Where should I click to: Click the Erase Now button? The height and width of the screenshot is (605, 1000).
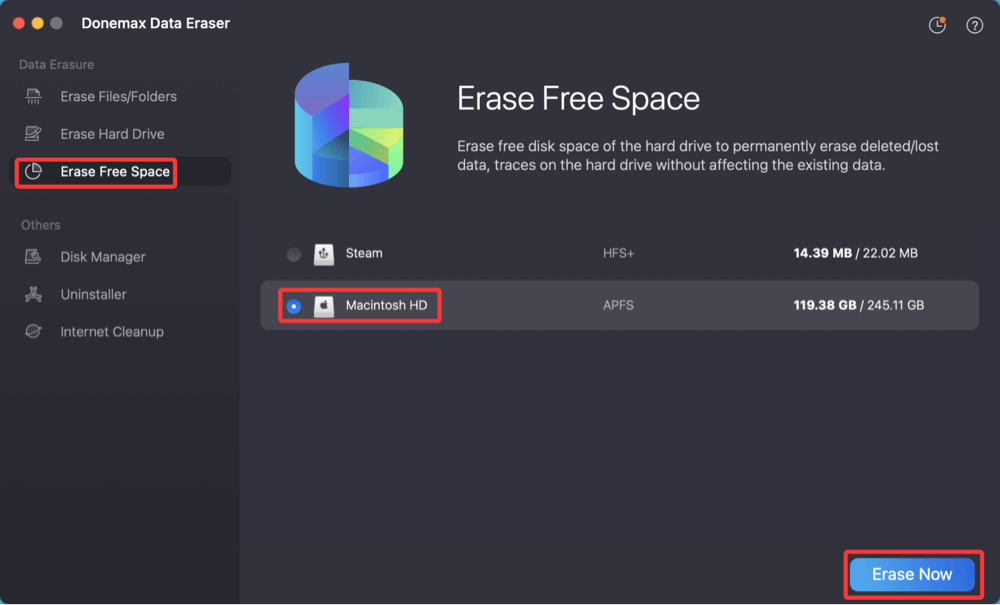point(912,574)
